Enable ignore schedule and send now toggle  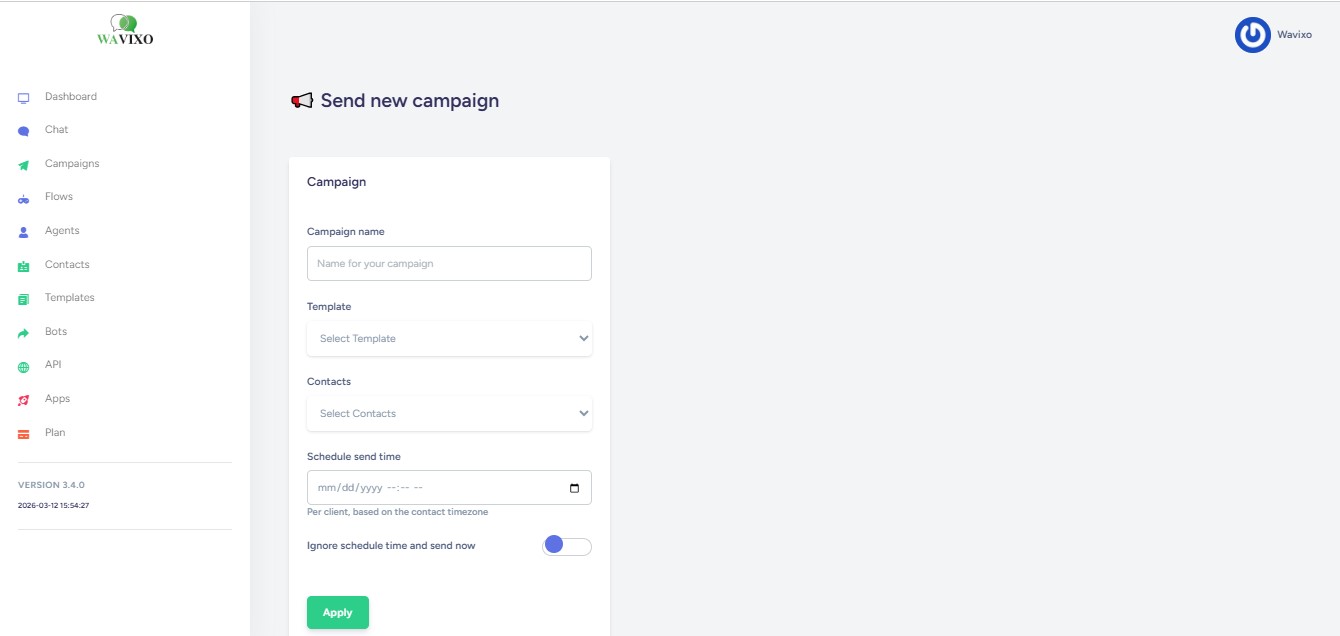tap(566, 546)
